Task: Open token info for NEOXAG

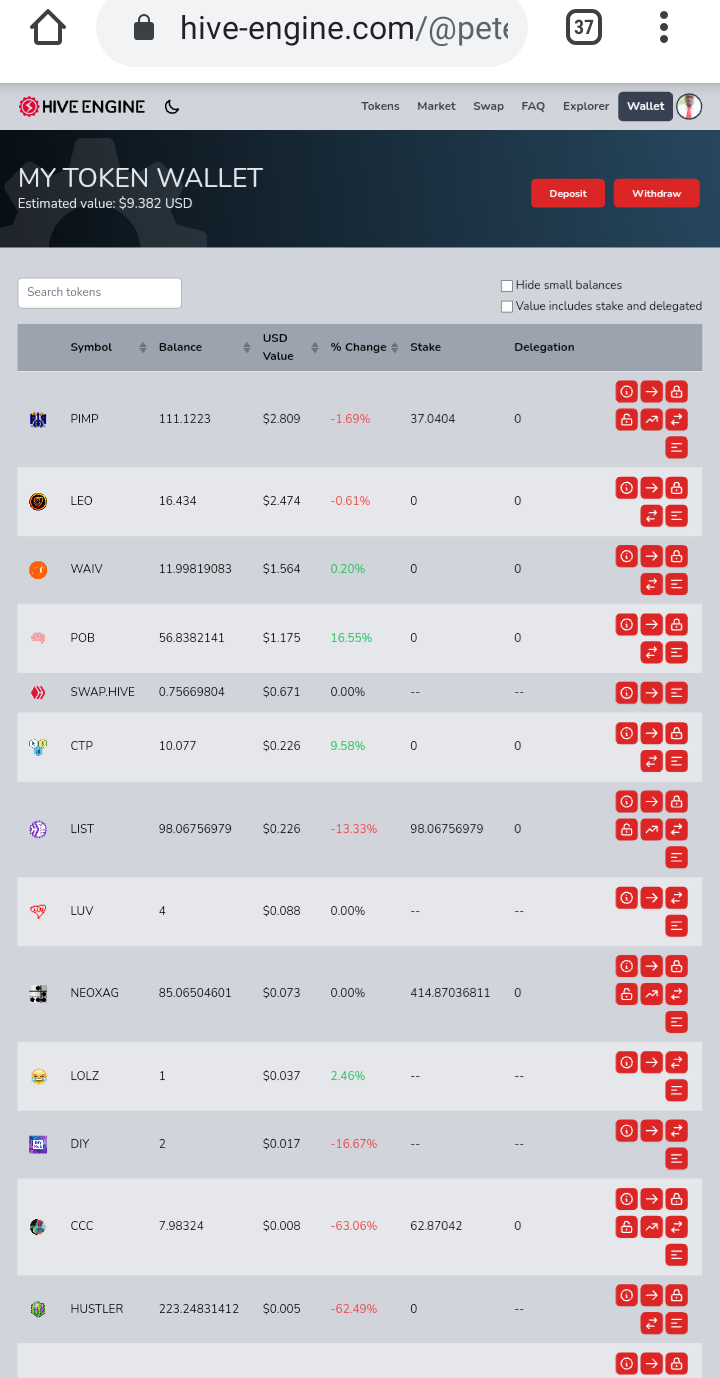Action: click(x=626, y=966)
